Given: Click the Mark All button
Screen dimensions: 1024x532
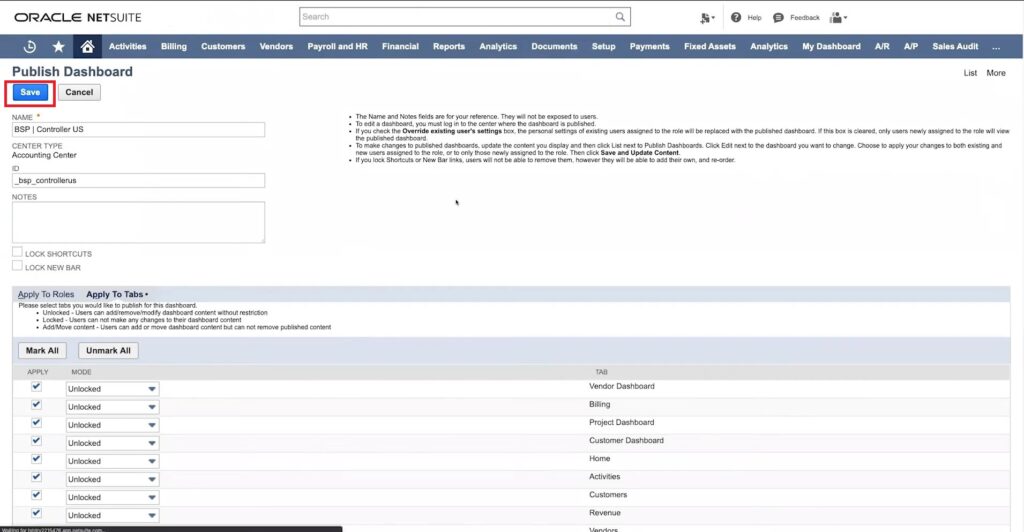Looking at the screenshot, I should coord(42,351).
